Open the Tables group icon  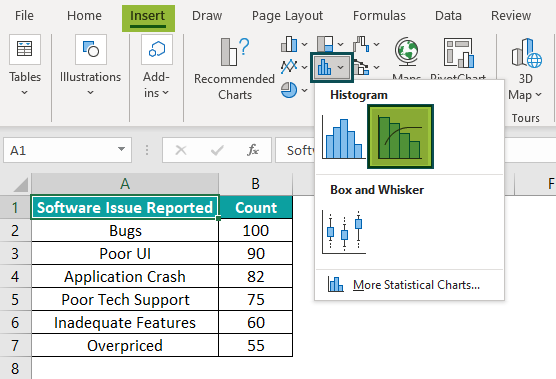click(25, 49)
